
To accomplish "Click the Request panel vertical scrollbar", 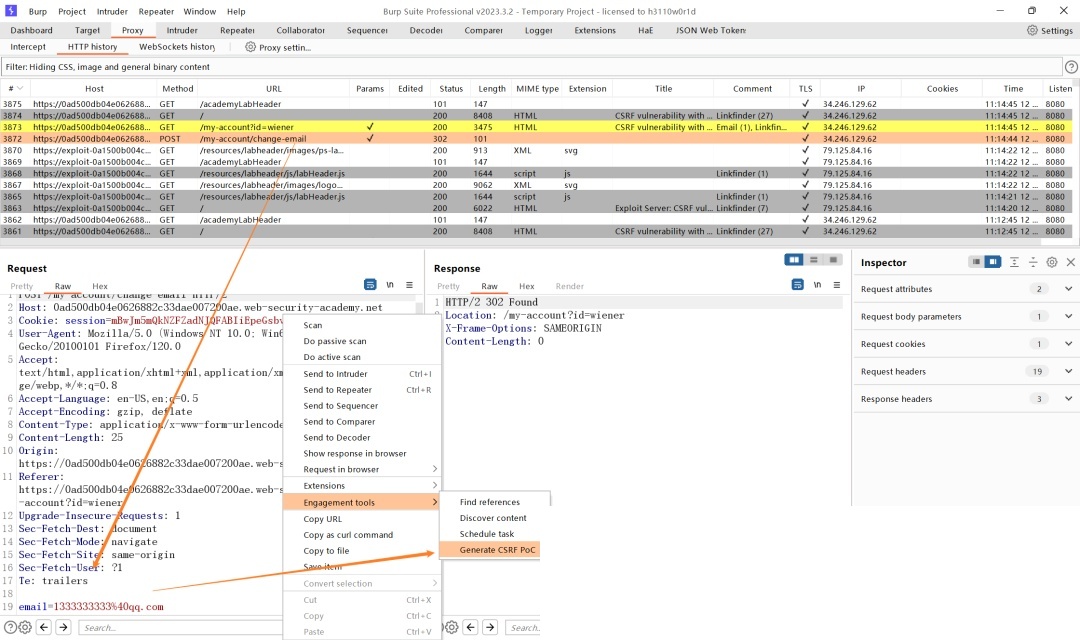I will tap(419, 307).
